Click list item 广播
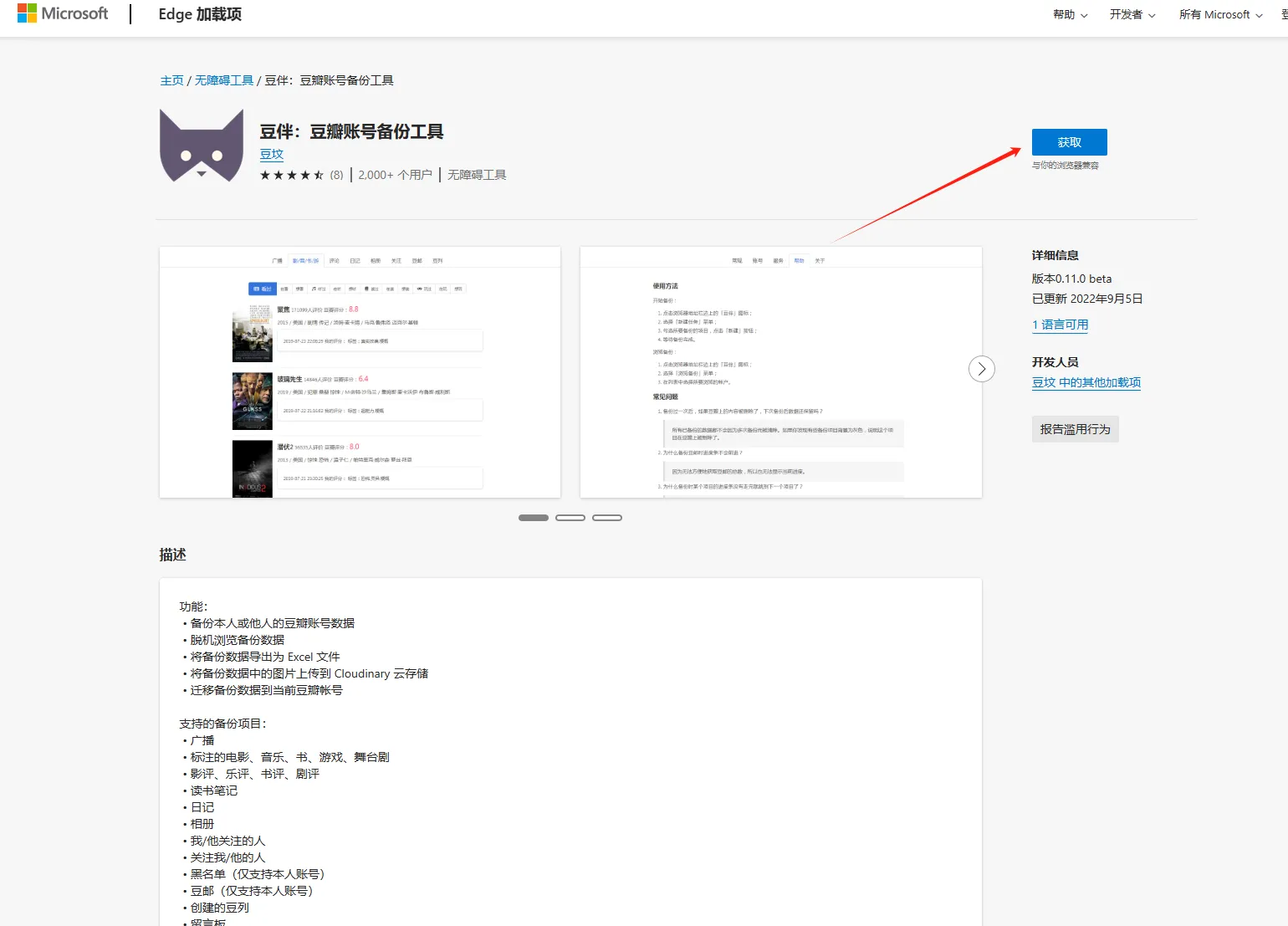 tap(202, 740)
